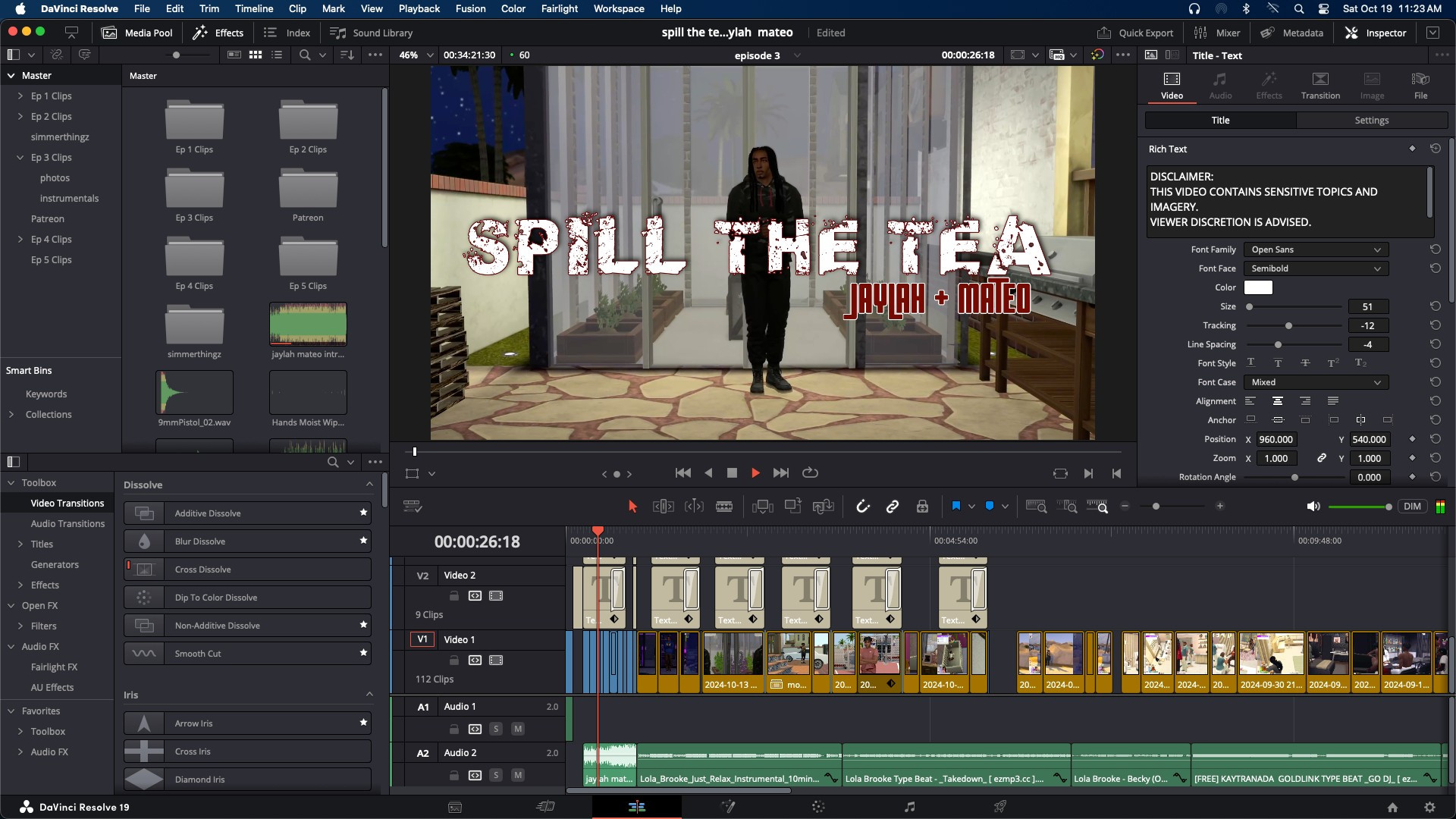Select the Cross Dissolve transition

click(248, 570)
